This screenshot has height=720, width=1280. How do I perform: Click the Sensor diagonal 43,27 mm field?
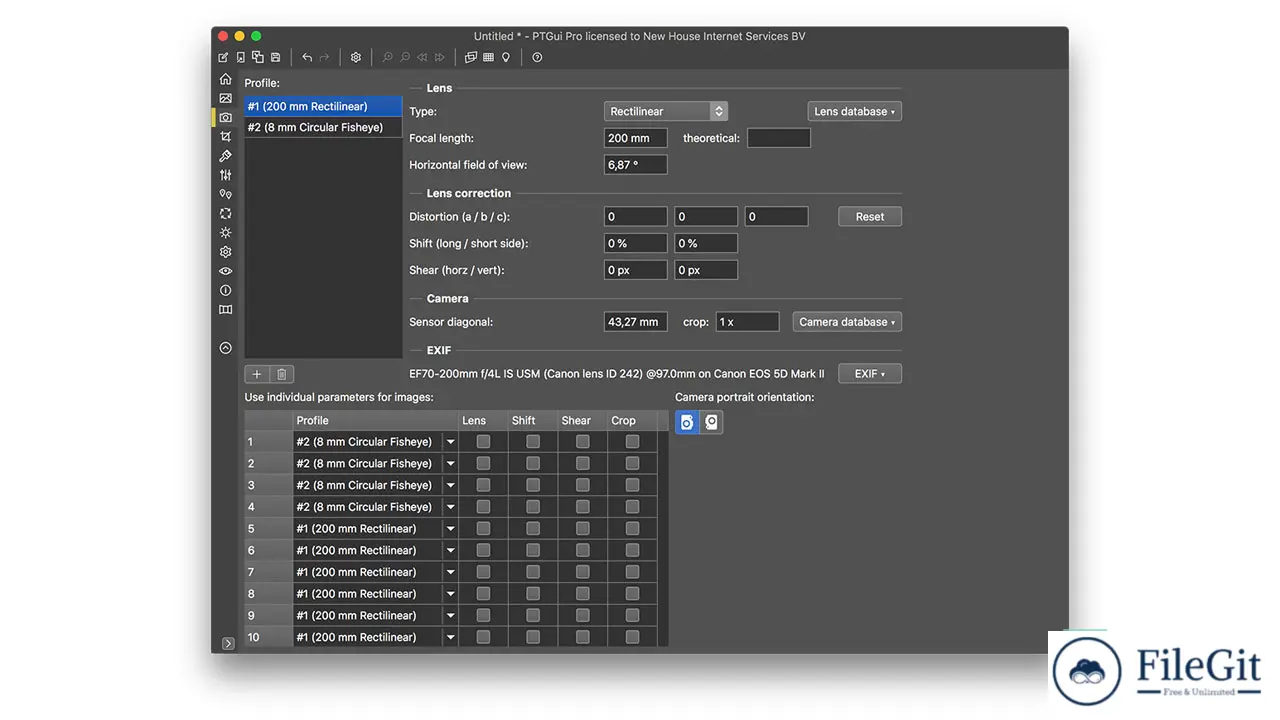[x=636, y=322]
